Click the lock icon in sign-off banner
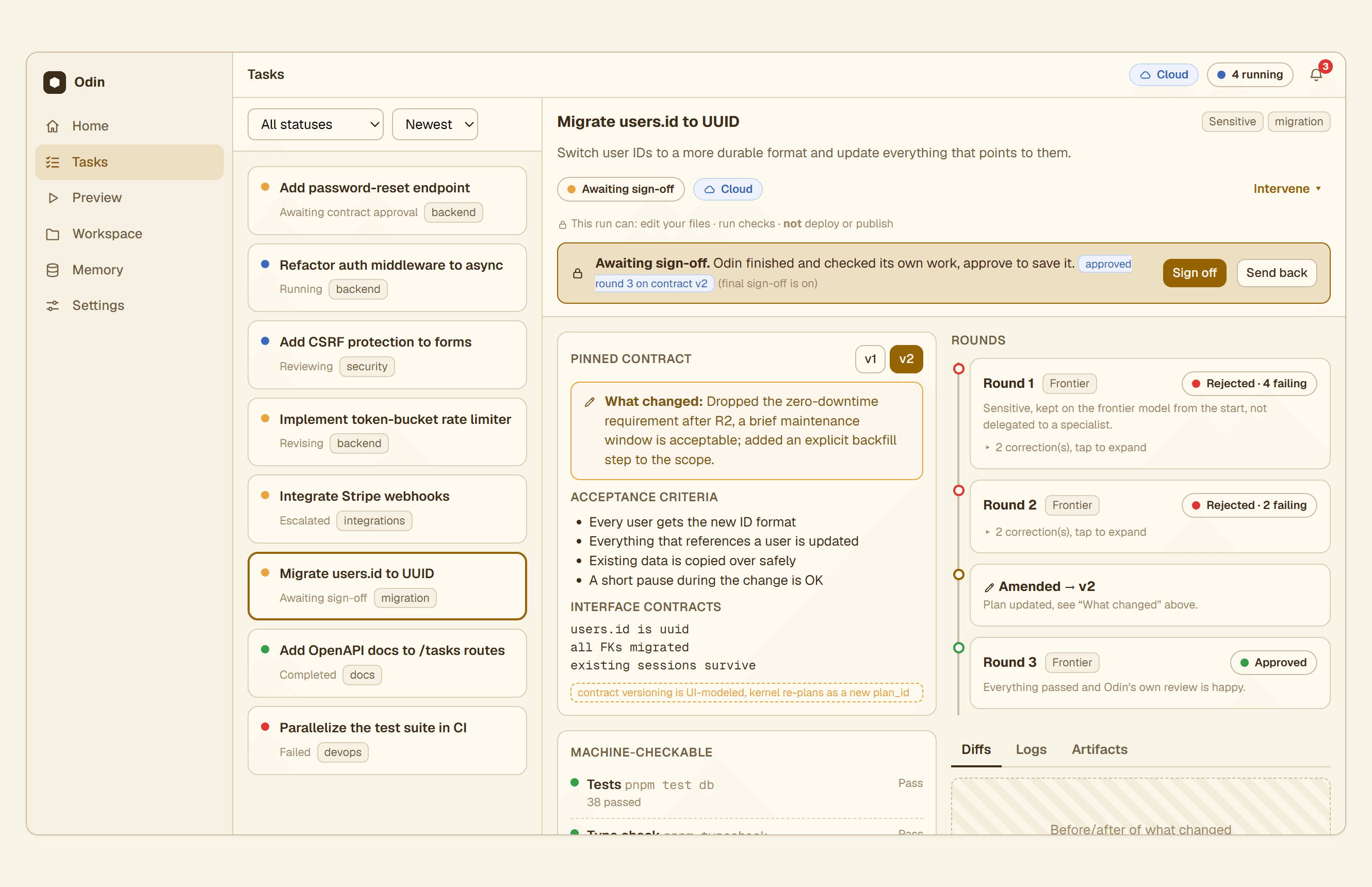This screenshot has width=1372, height=887. click(577, 274)
